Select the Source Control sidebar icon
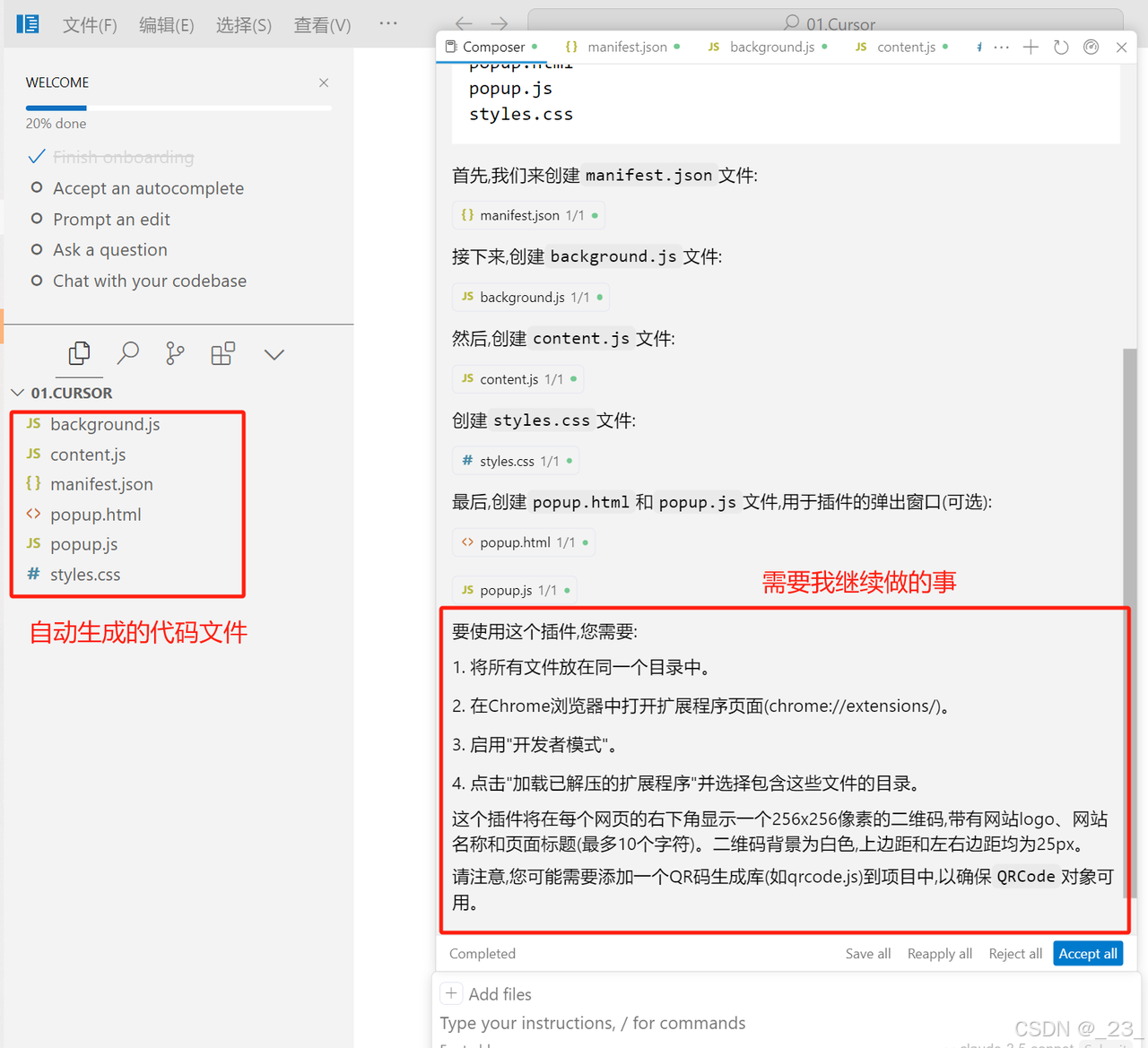Image resolution: width=1148 pixels, height=1048 pixels. (174, 353)
